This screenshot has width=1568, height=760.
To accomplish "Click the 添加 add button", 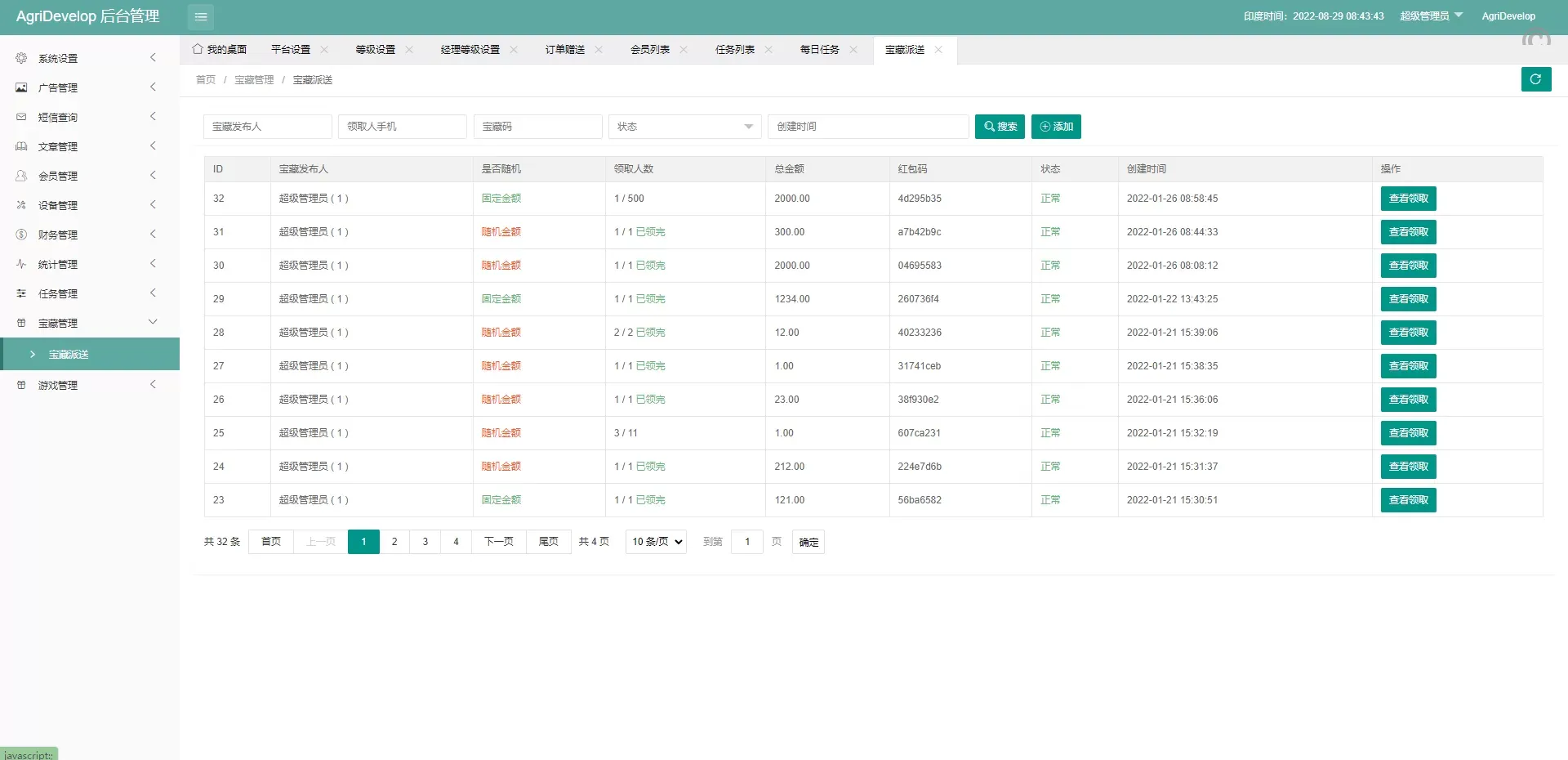I will pos(1056,127).
